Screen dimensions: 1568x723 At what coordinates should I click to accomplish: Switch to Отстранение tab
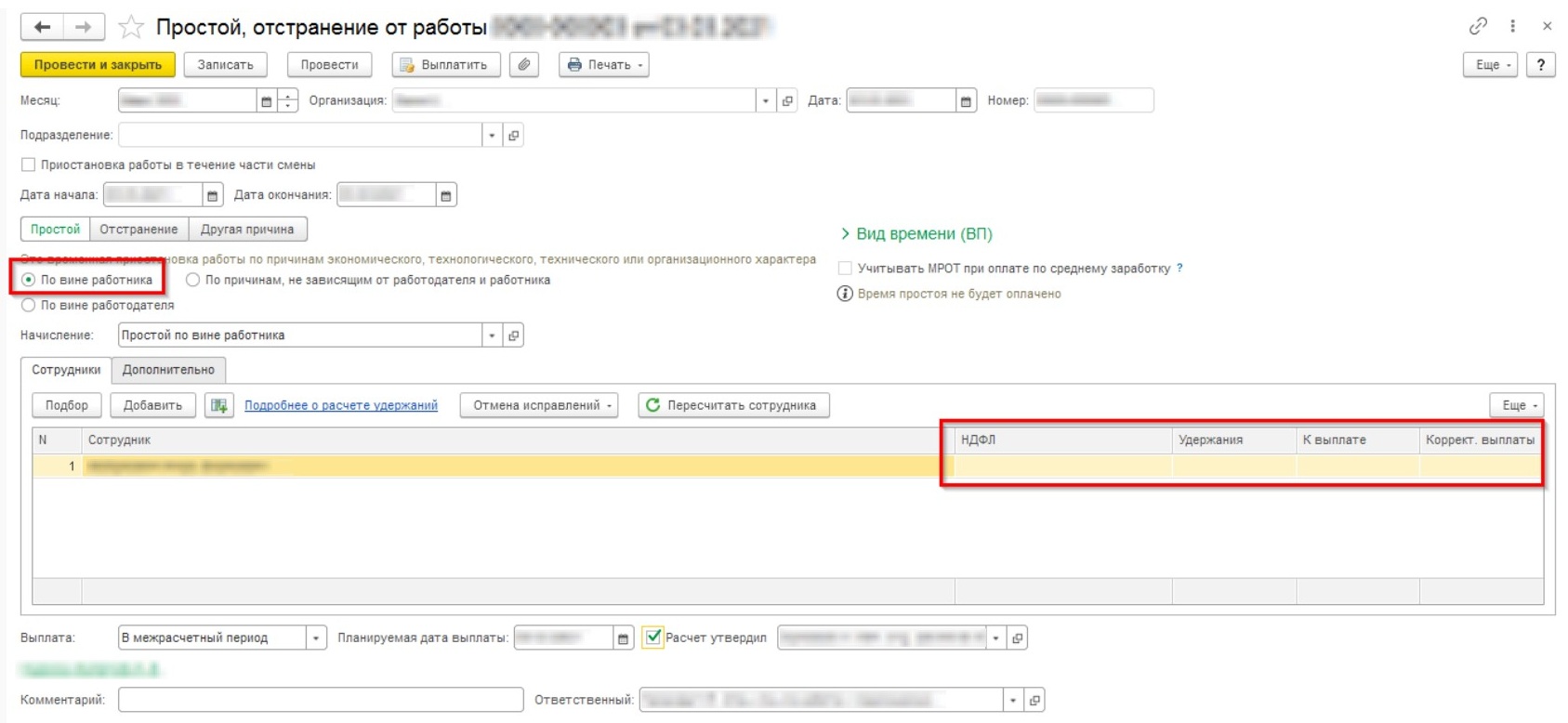pyautogui.click(x=138, y=230)
